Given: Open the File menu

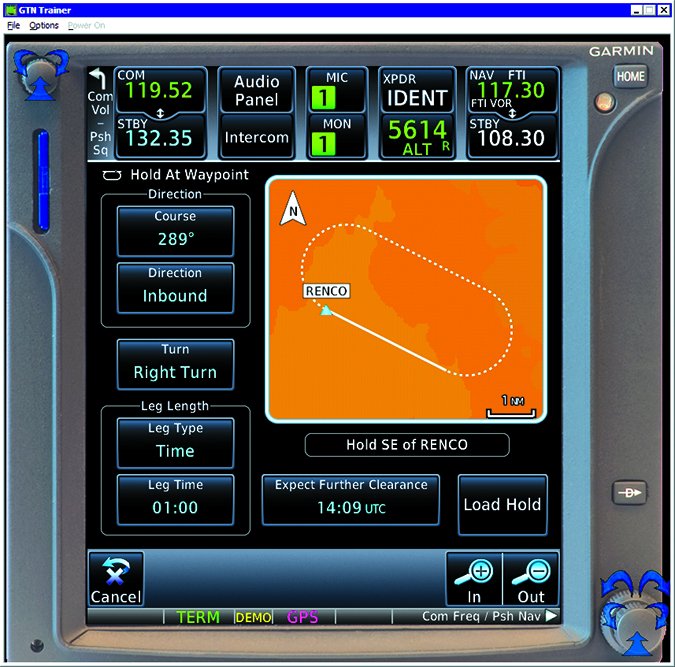Looking at the screenshot, I should coord(13,25).
